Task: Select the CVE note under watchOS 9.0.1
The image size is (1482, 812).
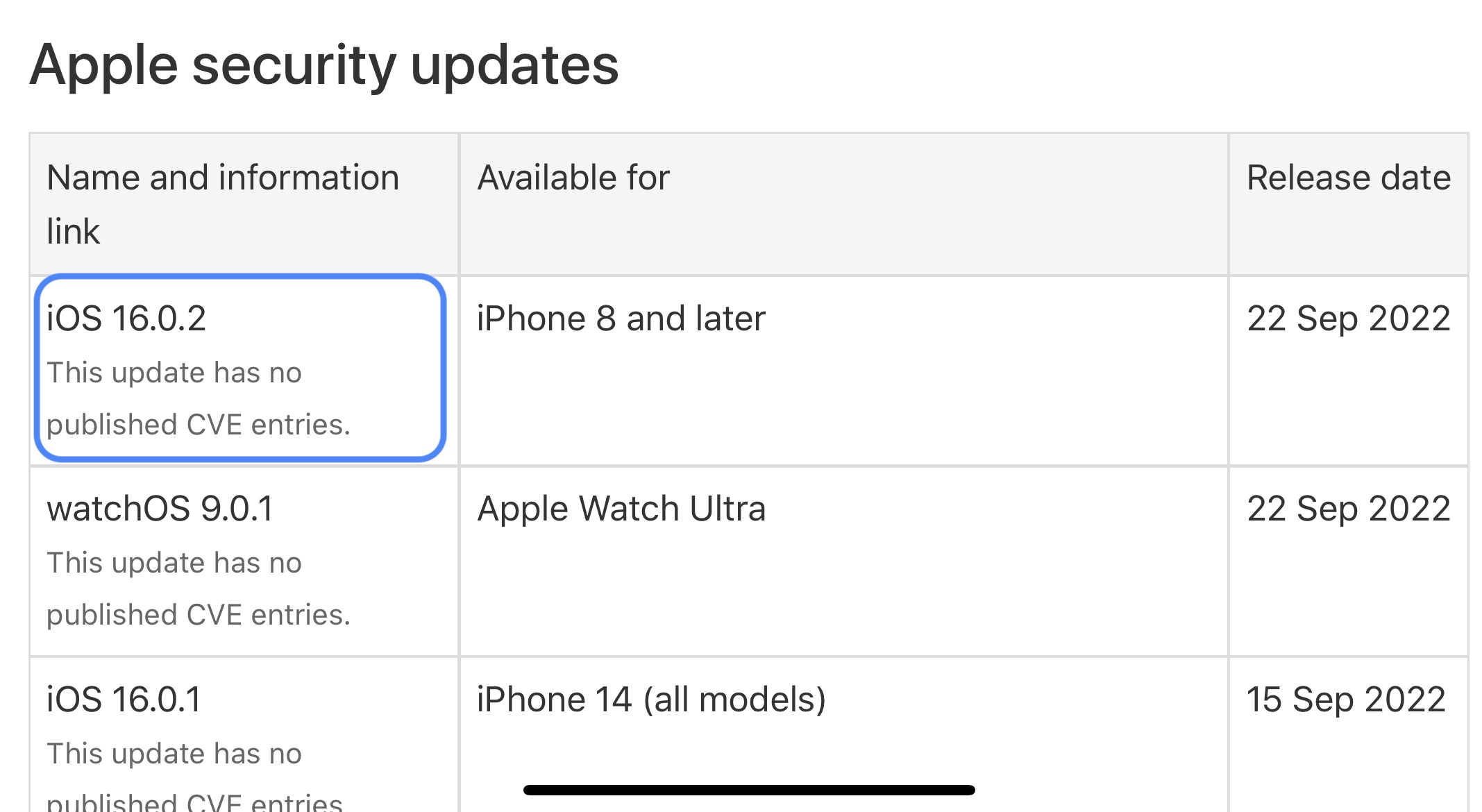Action: (199, 589)
